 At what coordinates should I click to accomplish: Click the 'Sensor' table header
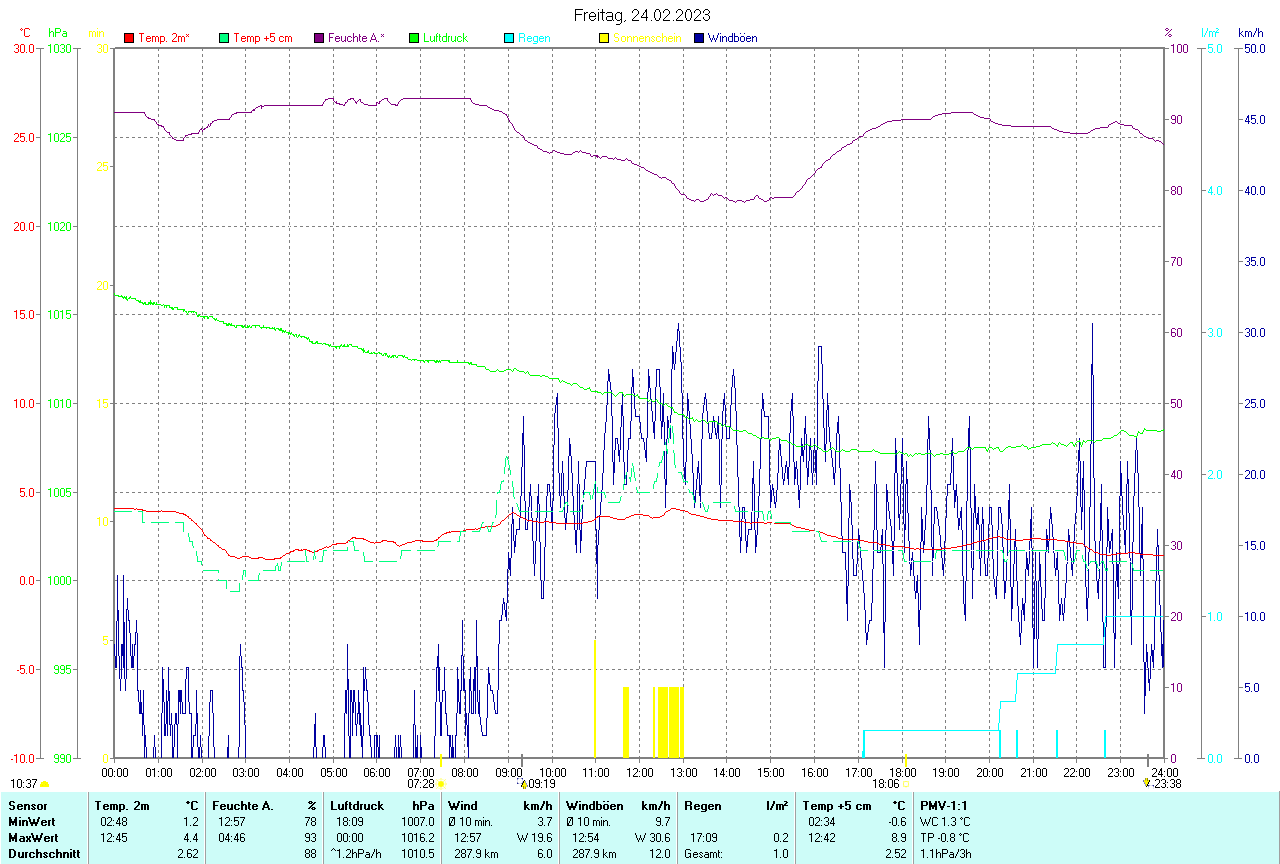27,805
